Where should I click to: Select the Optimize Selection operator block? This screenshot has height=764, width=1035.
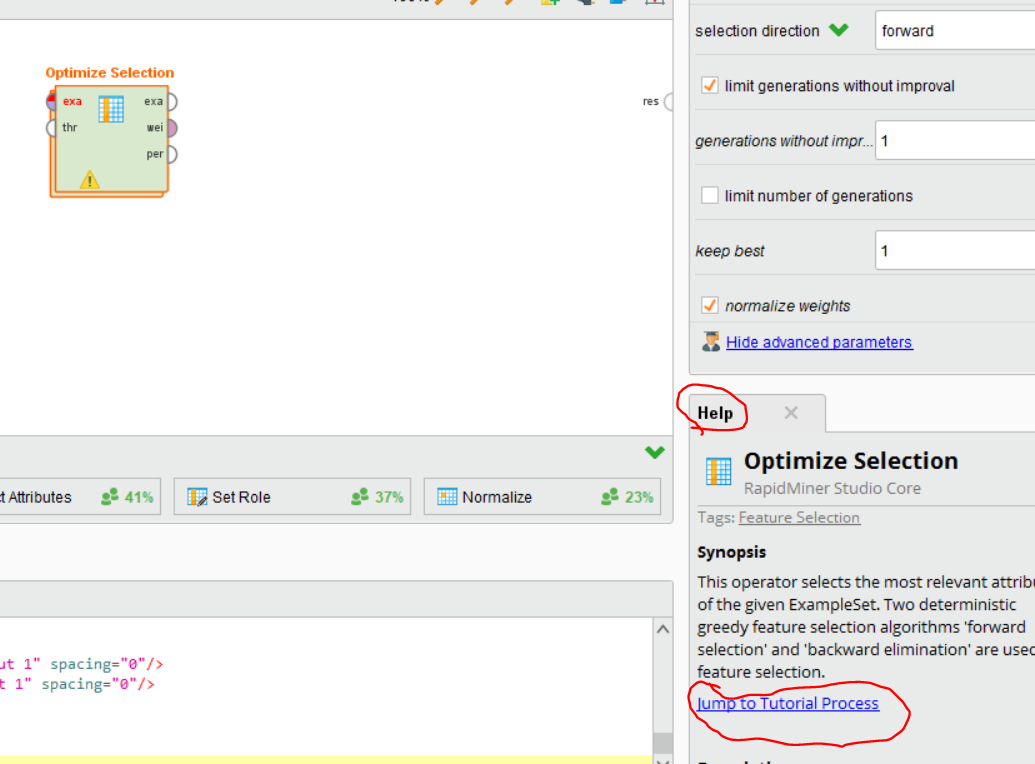click(x=110, y=141)
